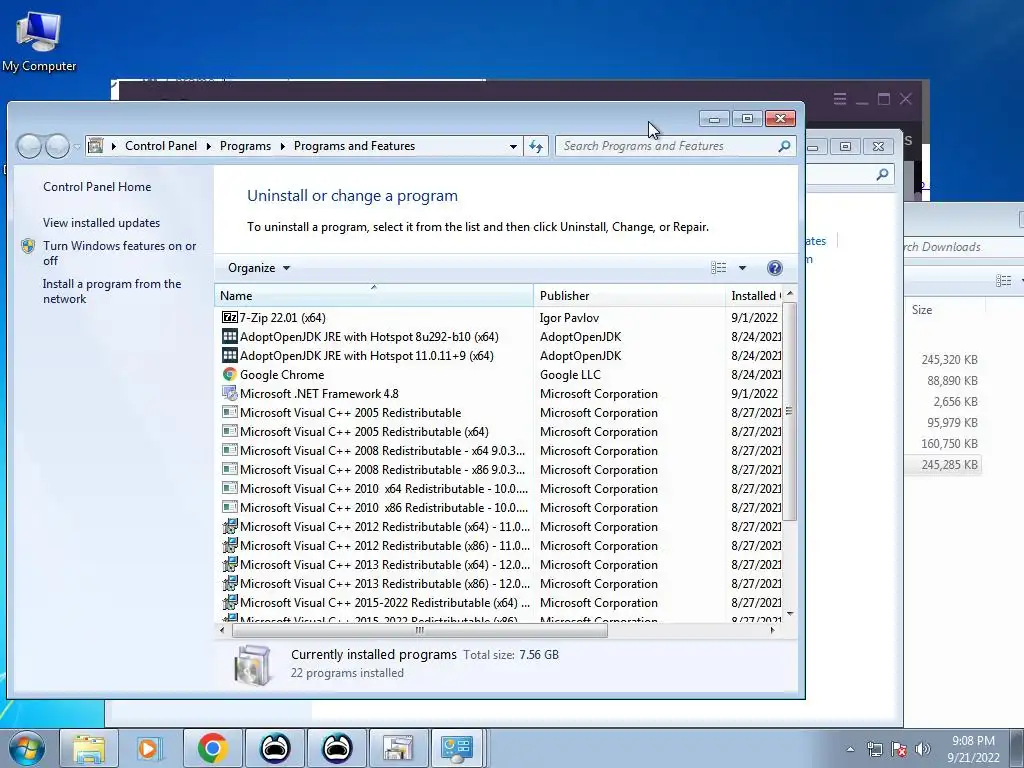The height and width of the screenshot is (768, 1024).
Task: Select Visual C++ 2008 Redistributable x64 row
Action: (498, 451)
